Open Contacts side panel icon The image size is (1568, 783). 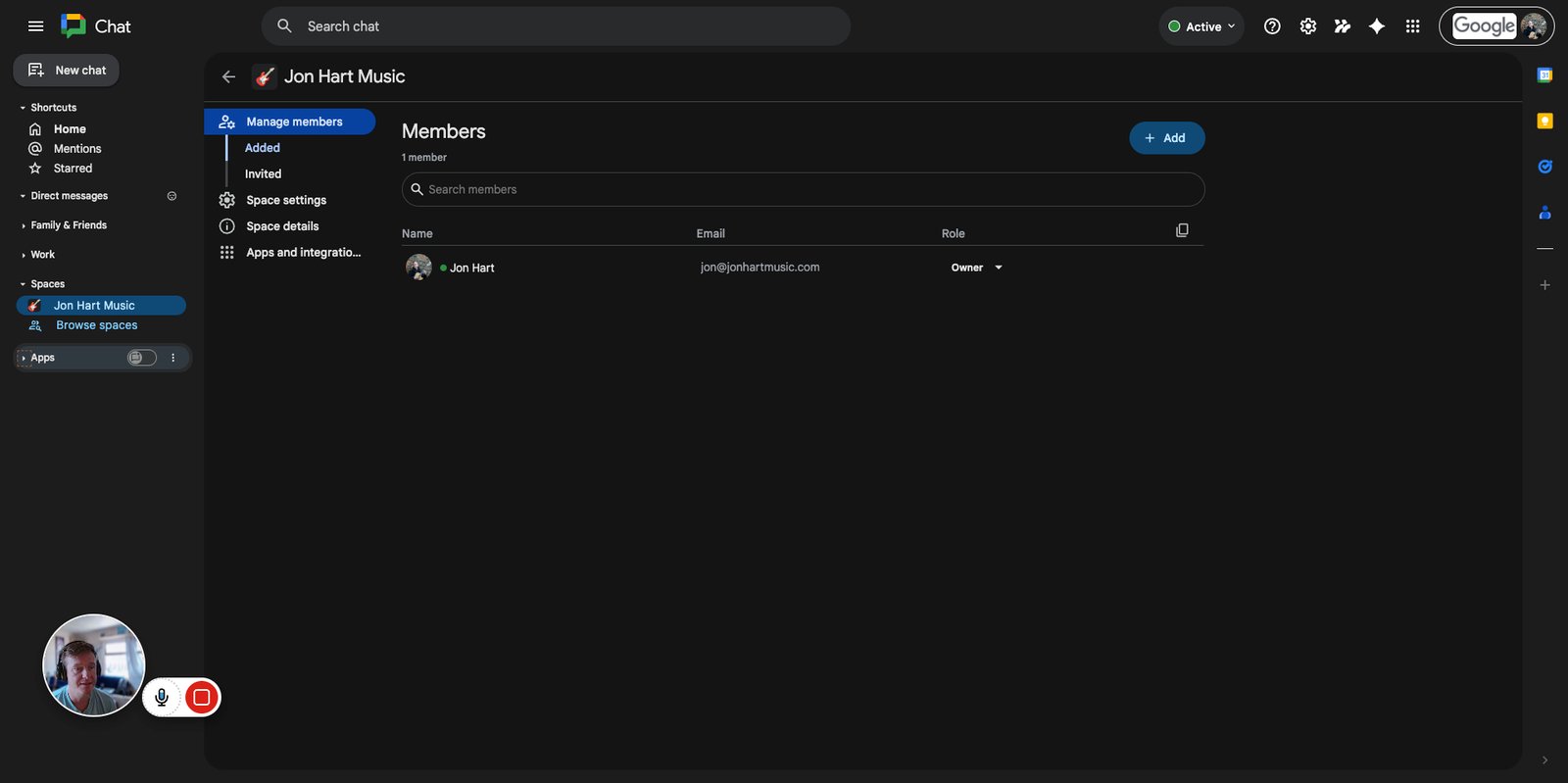(x=1544, y=212)
